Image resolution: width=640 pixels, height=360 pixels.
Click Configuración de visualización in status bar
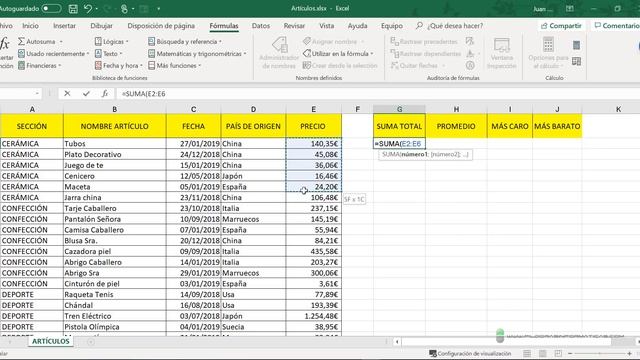[x=470, y=353]
